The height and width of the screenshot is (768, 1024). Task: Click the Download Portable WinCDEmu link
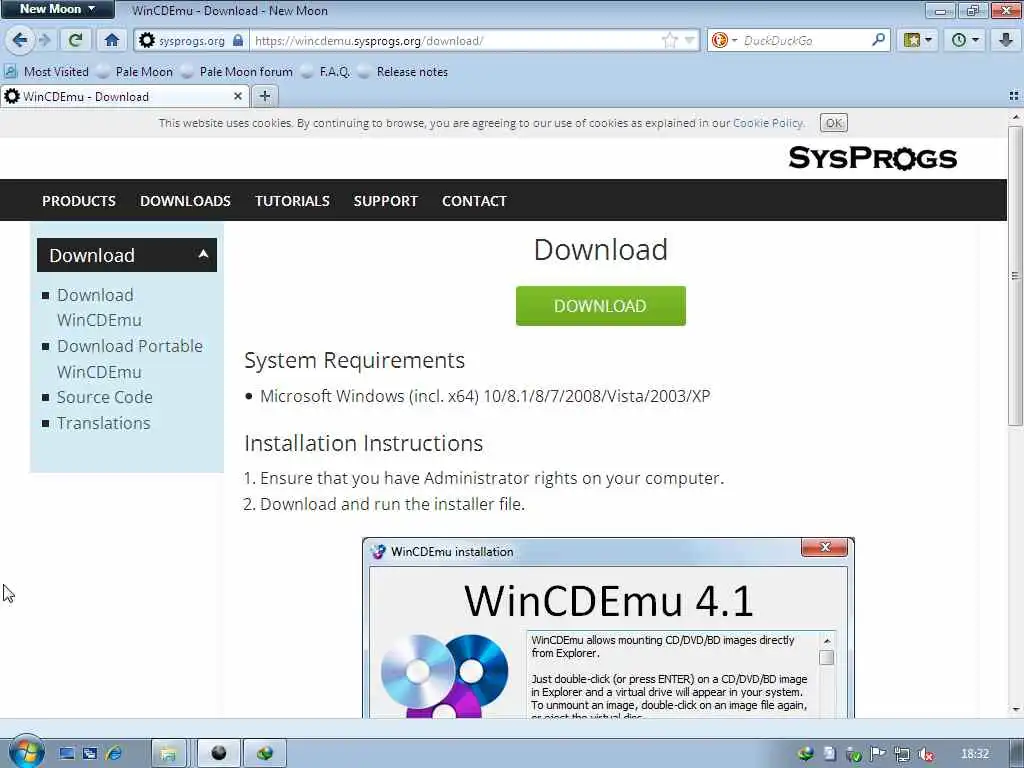click(x=129, y=359)
